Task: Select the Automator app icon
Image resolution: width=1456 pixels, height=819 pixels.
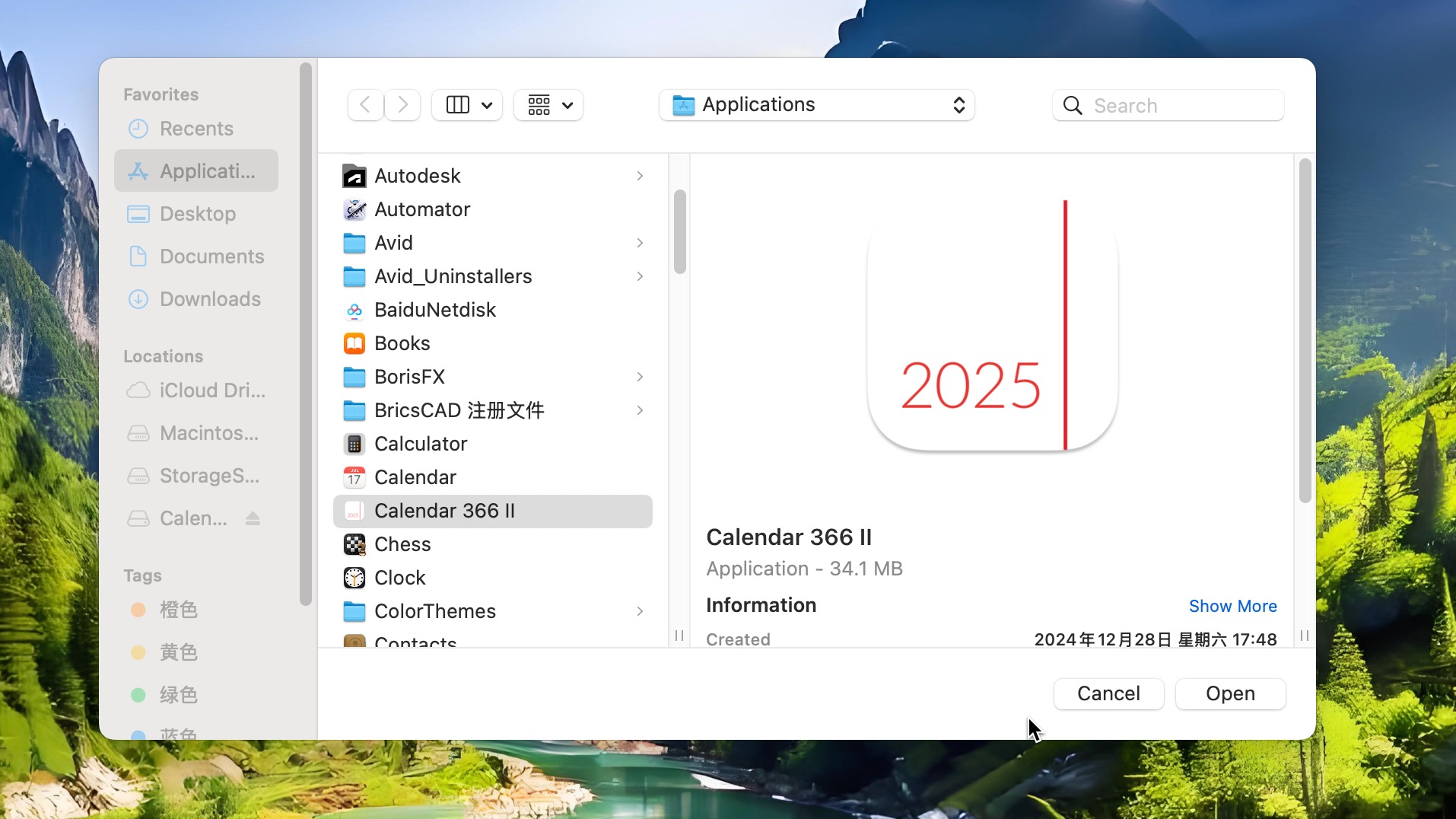Action: click(354, 209)
